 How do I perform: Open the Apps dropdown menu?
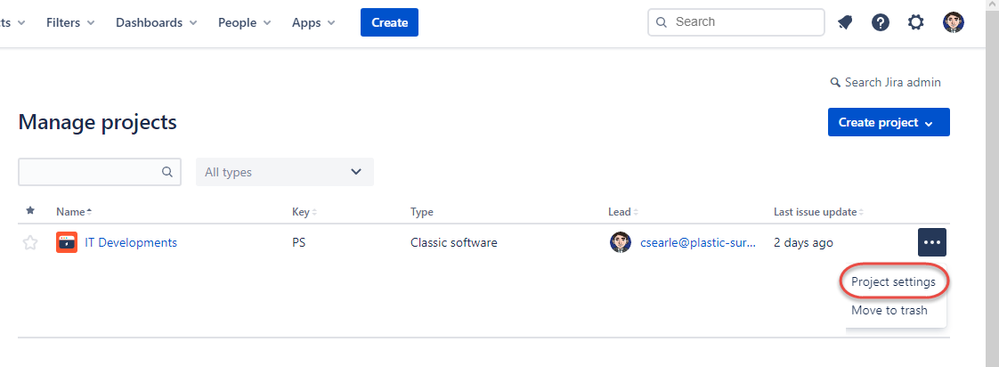click(313, 22)
